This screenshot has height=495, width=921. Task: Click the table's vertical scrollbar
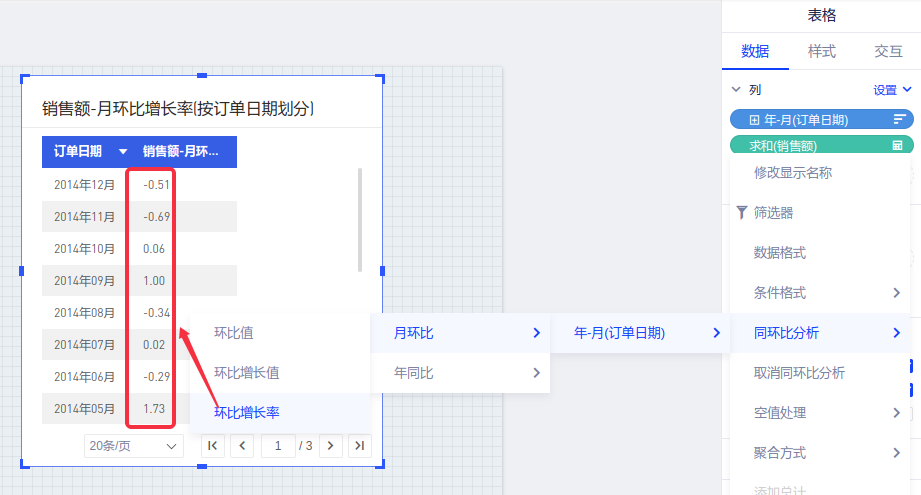(x=360, y=219)
